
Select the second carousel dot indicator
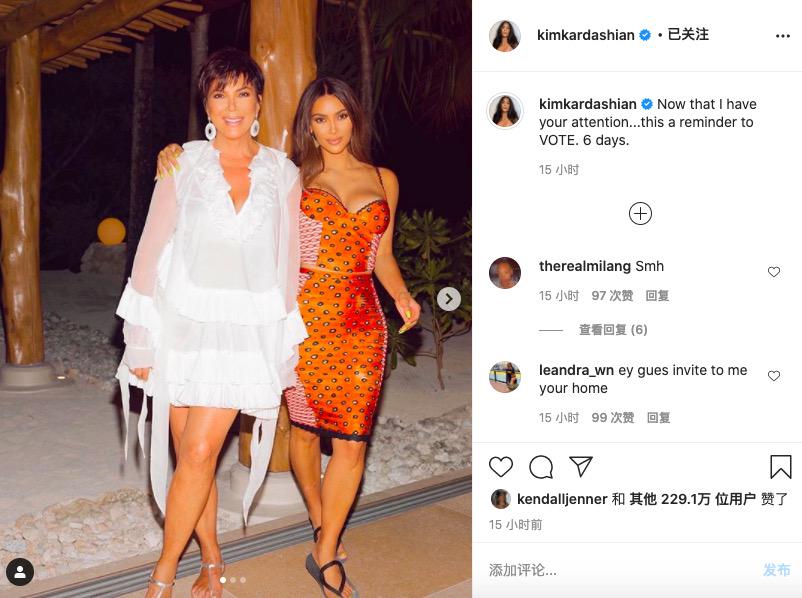click(233, 580)
